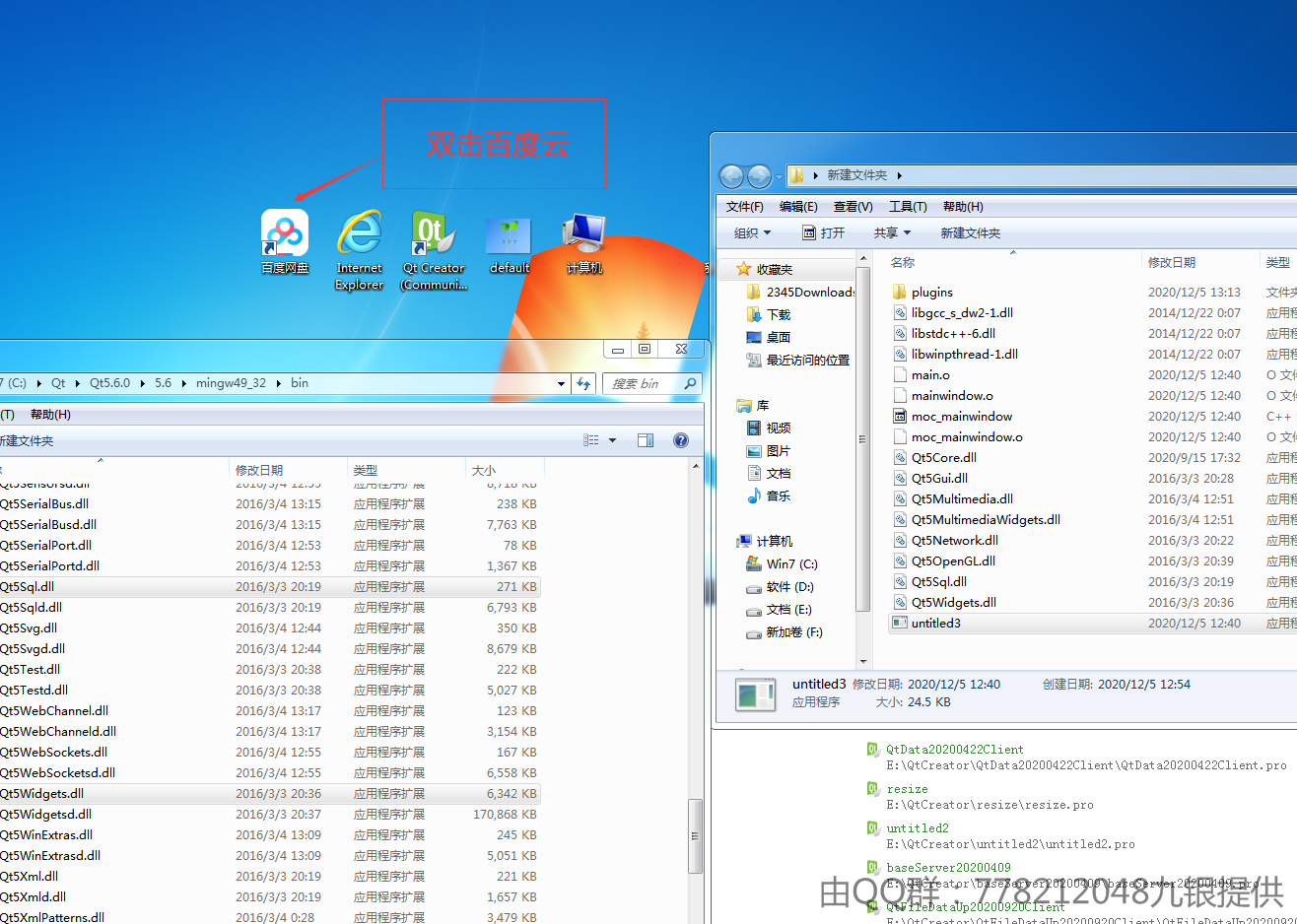Click the 打开 toolbar button
This screenshot has width=1297, height=924.
point(824,233)
